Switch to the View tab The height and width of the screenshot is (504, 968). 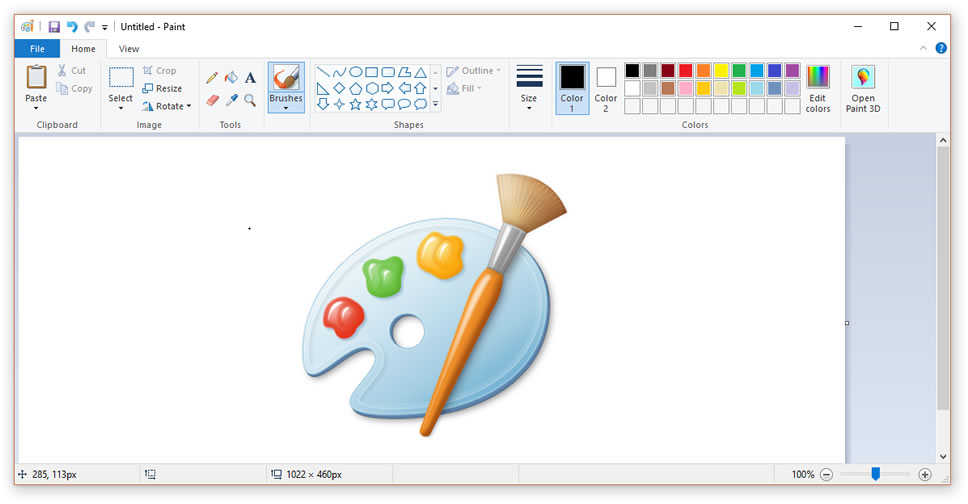point(129,49)
